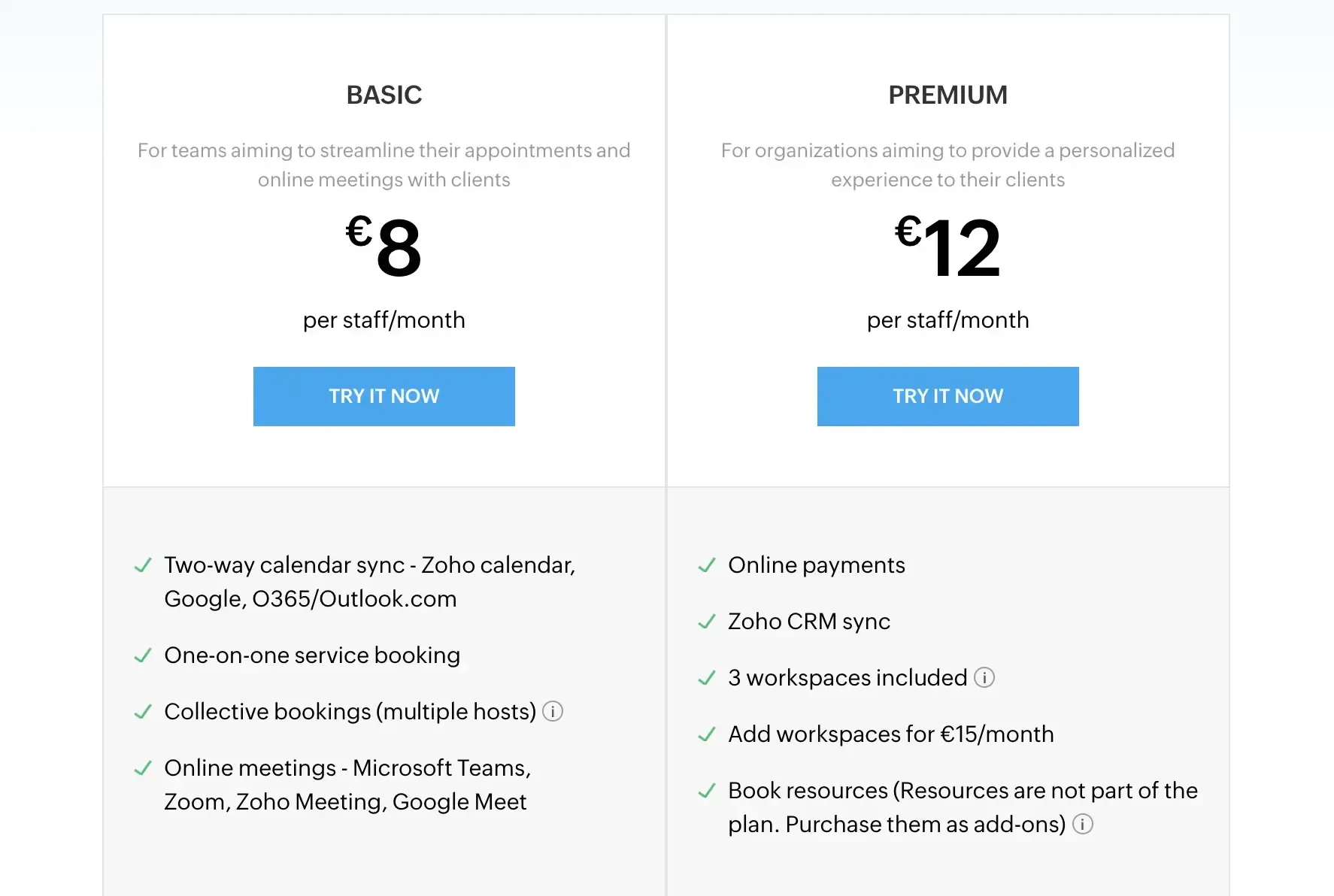This screenshot has width=1334, height=896.
Task: Click the Zoho CRM sync feature text
Action: pos(808,622)
